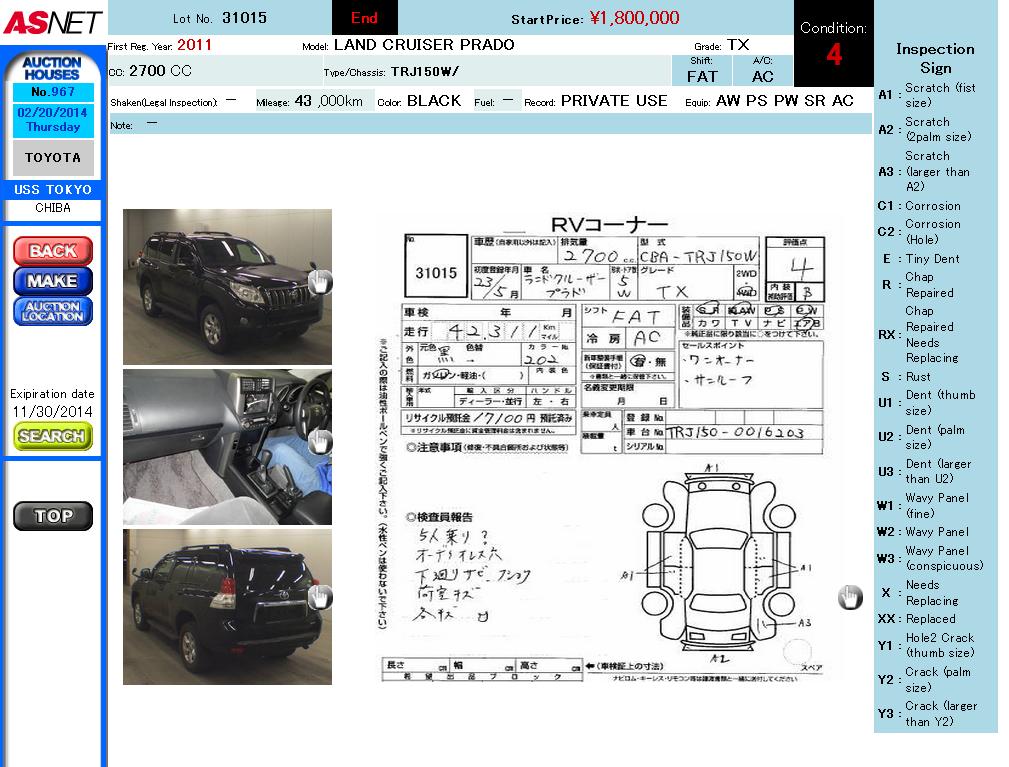1009x767 pixels.
Task: Open the Auction Location button
Action: (52, 311)
